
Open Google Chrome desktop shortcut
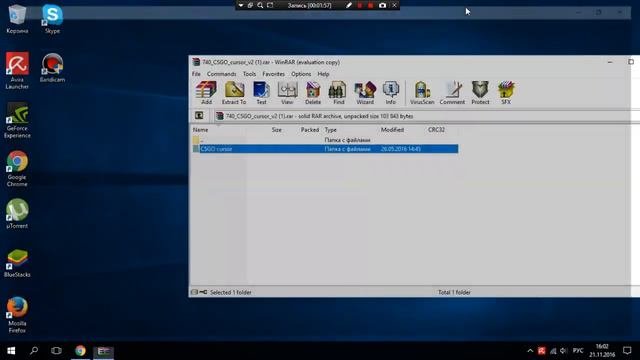click(17, 169)
